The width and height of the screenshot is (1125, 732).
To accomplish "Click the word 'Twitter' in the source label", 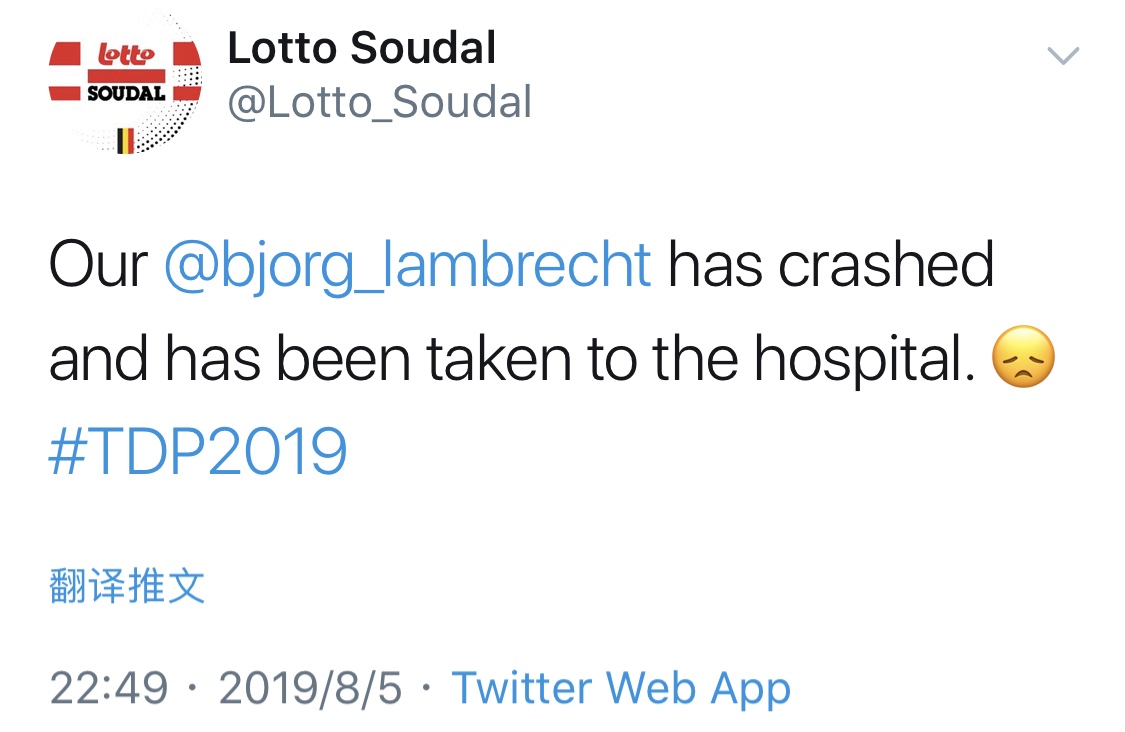I will 522,688.
